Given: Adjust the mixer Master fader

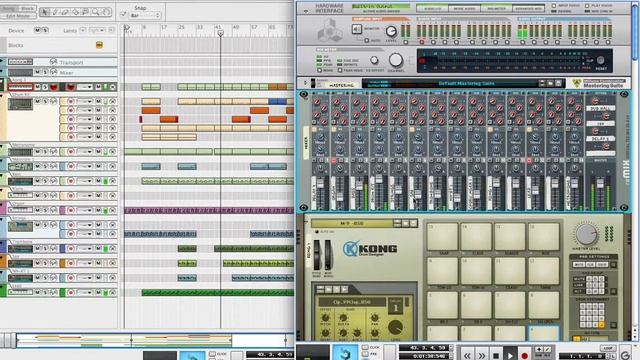Looking at the screenshot, I should [x=600, y=184].
